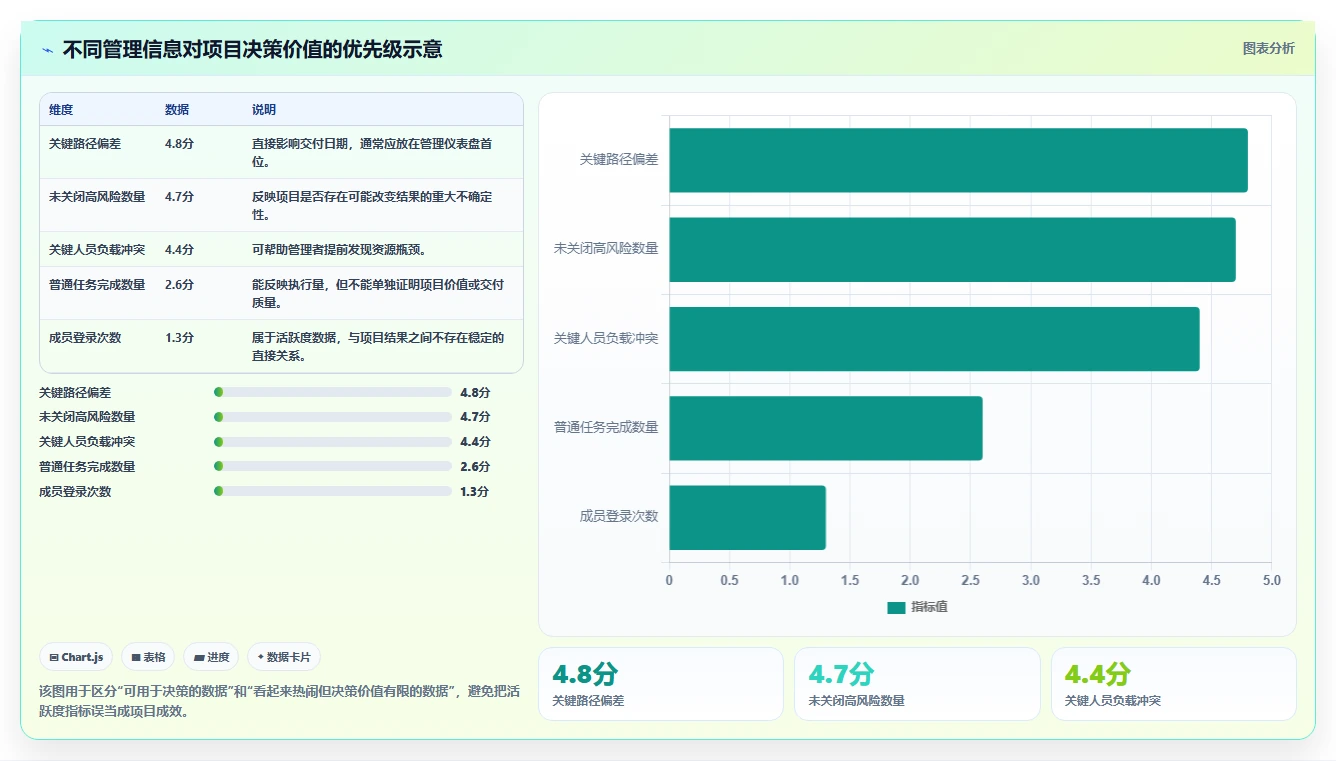1336x761 pixels.
Task: Click the 说明 column header
Action: click(x=264, y=110)
